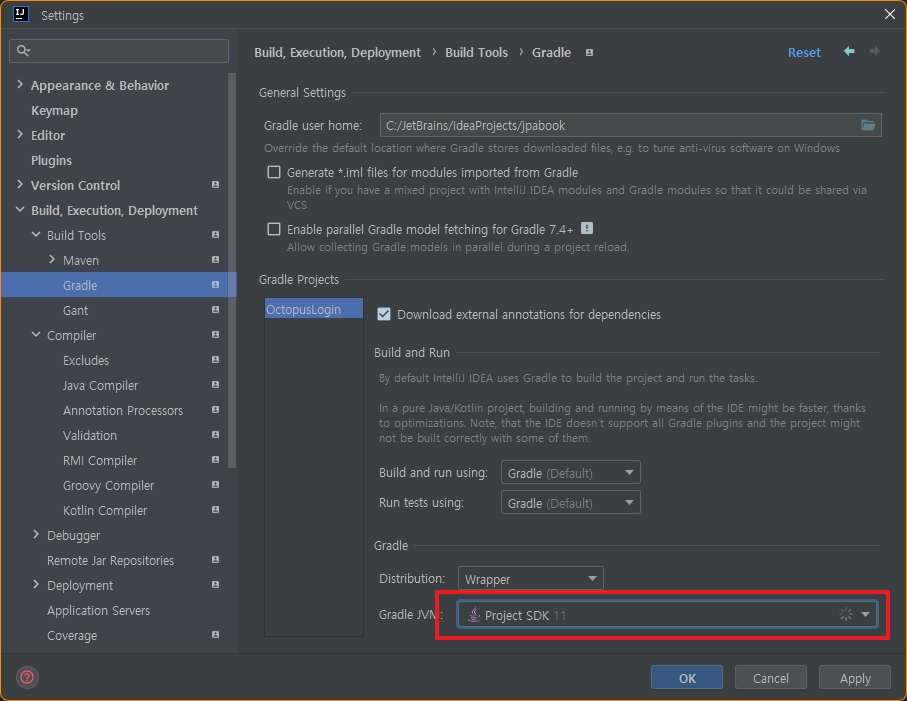Enable parallel Gradle model fetching checkbox
Screen dimensions: 907x701
click(274, 229)
